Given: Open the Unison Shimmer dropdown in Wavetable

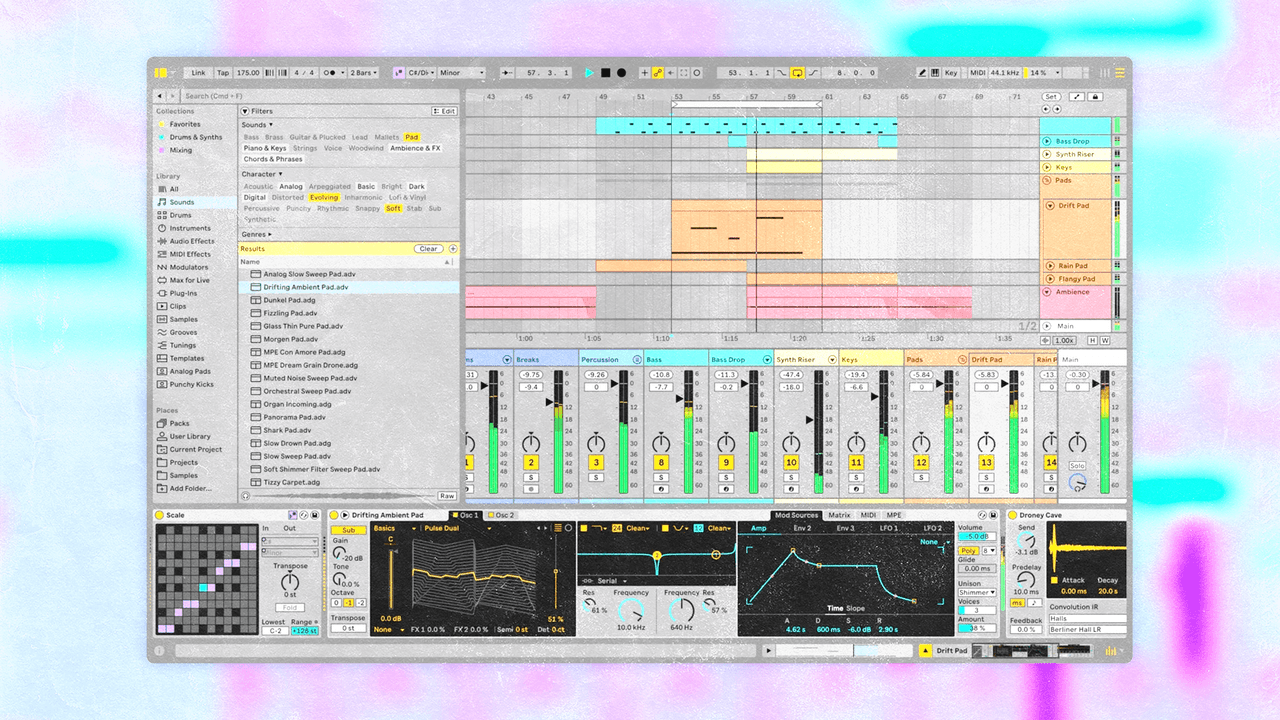Looking at the screenshot, I should click(x=977, y=592).
